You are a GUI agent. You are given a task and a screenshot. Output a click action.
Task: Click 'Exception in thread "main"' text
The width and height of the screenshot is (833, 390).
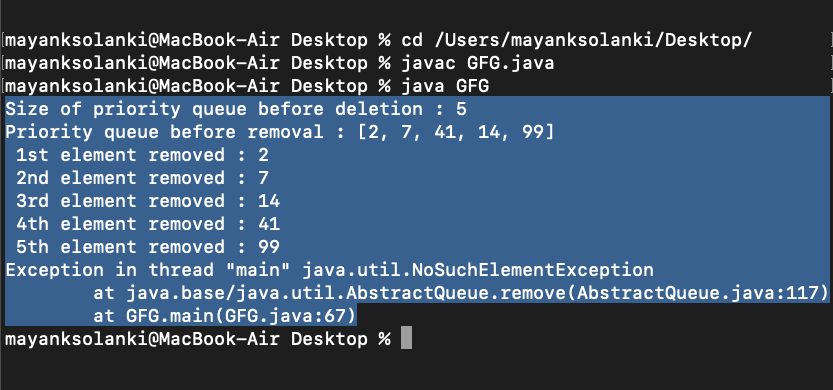pos(148,270)
